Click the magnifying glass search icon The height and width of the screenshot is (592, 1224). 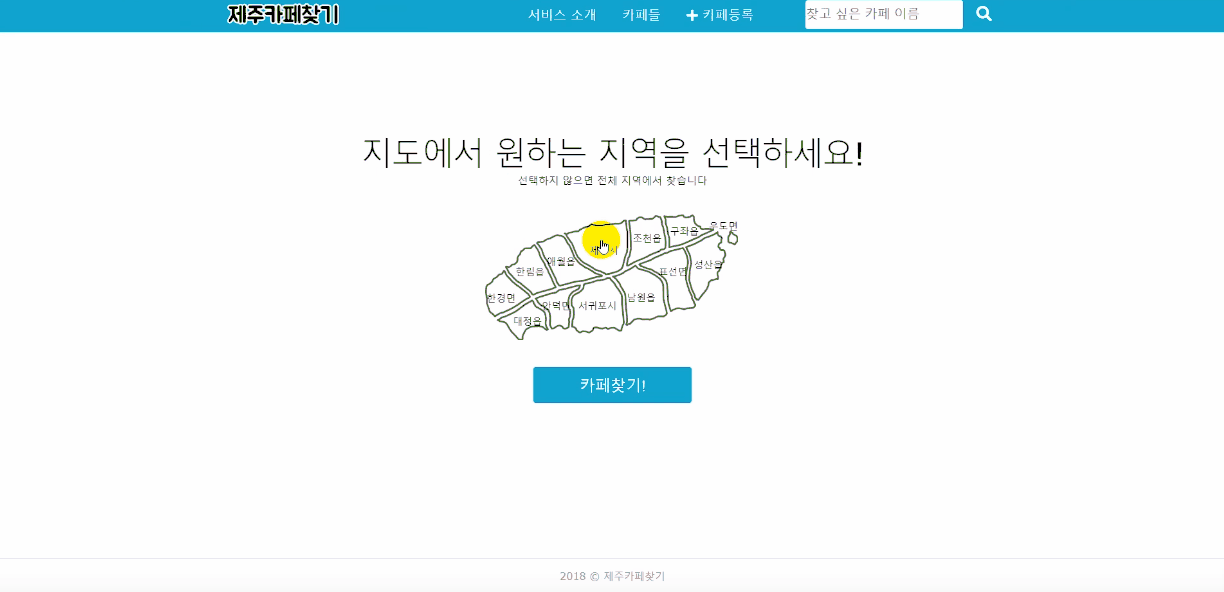click(984, 14)
